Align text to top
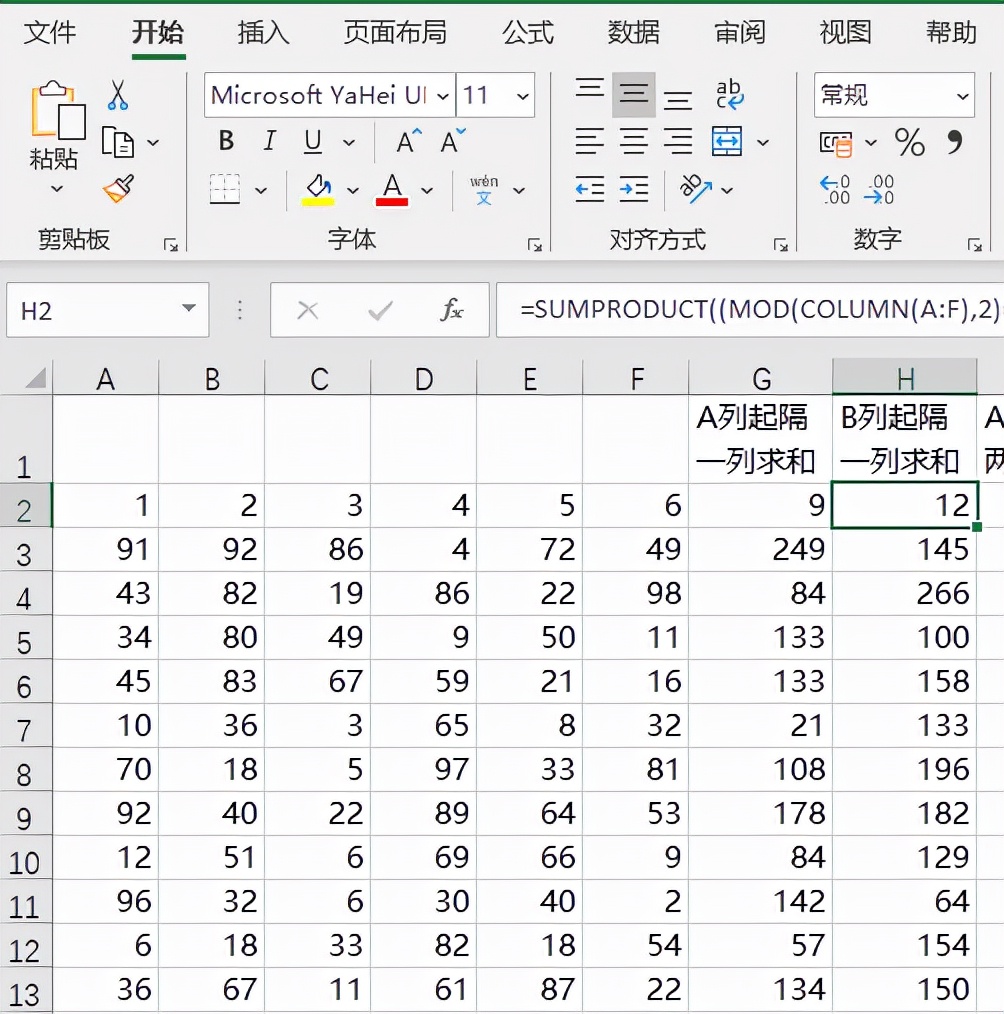The image size is (1004, 1014). click(x=590, y=91)
